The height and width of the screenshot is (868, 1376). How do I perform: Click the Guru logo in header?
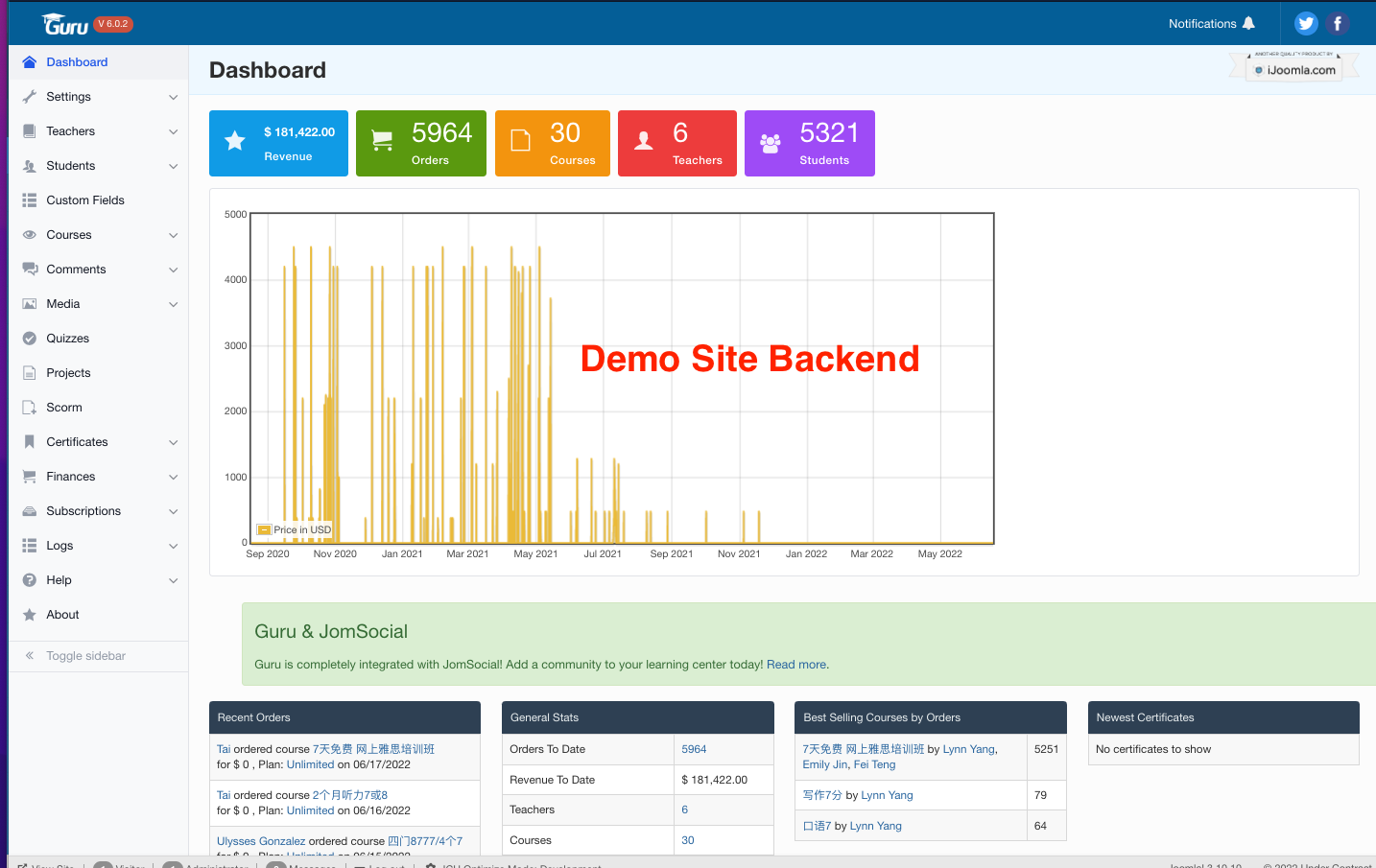point(66,25)
